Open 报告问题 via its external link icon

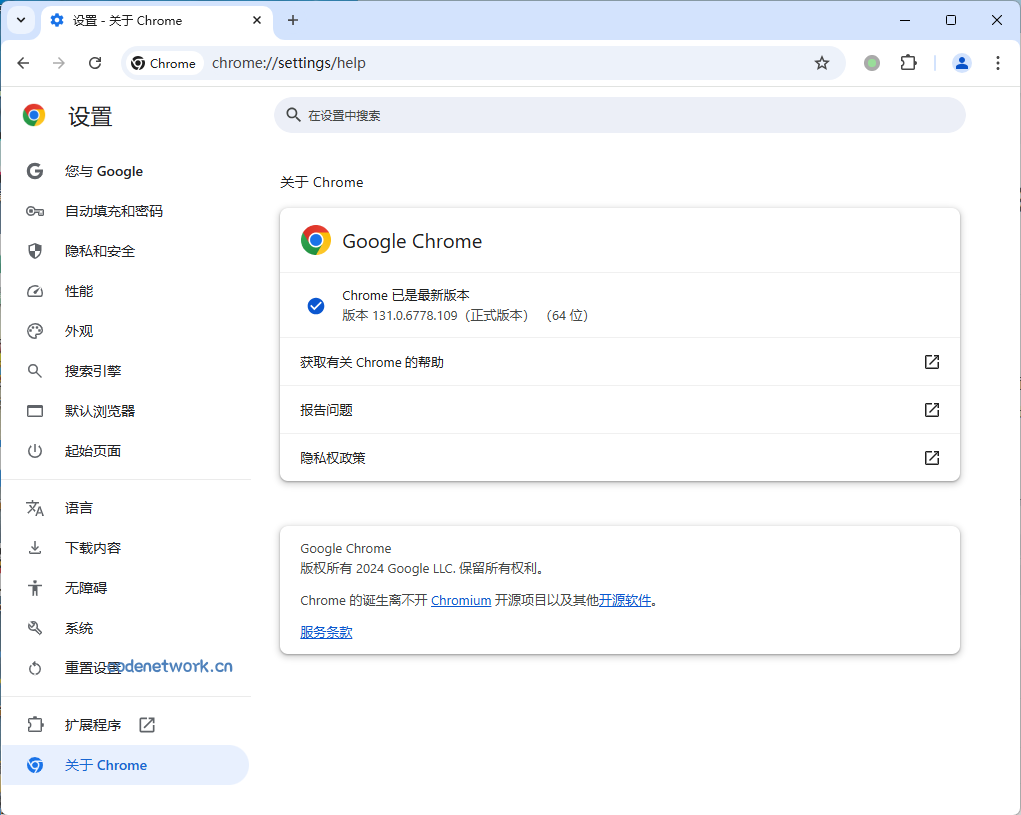click(931, 410)
